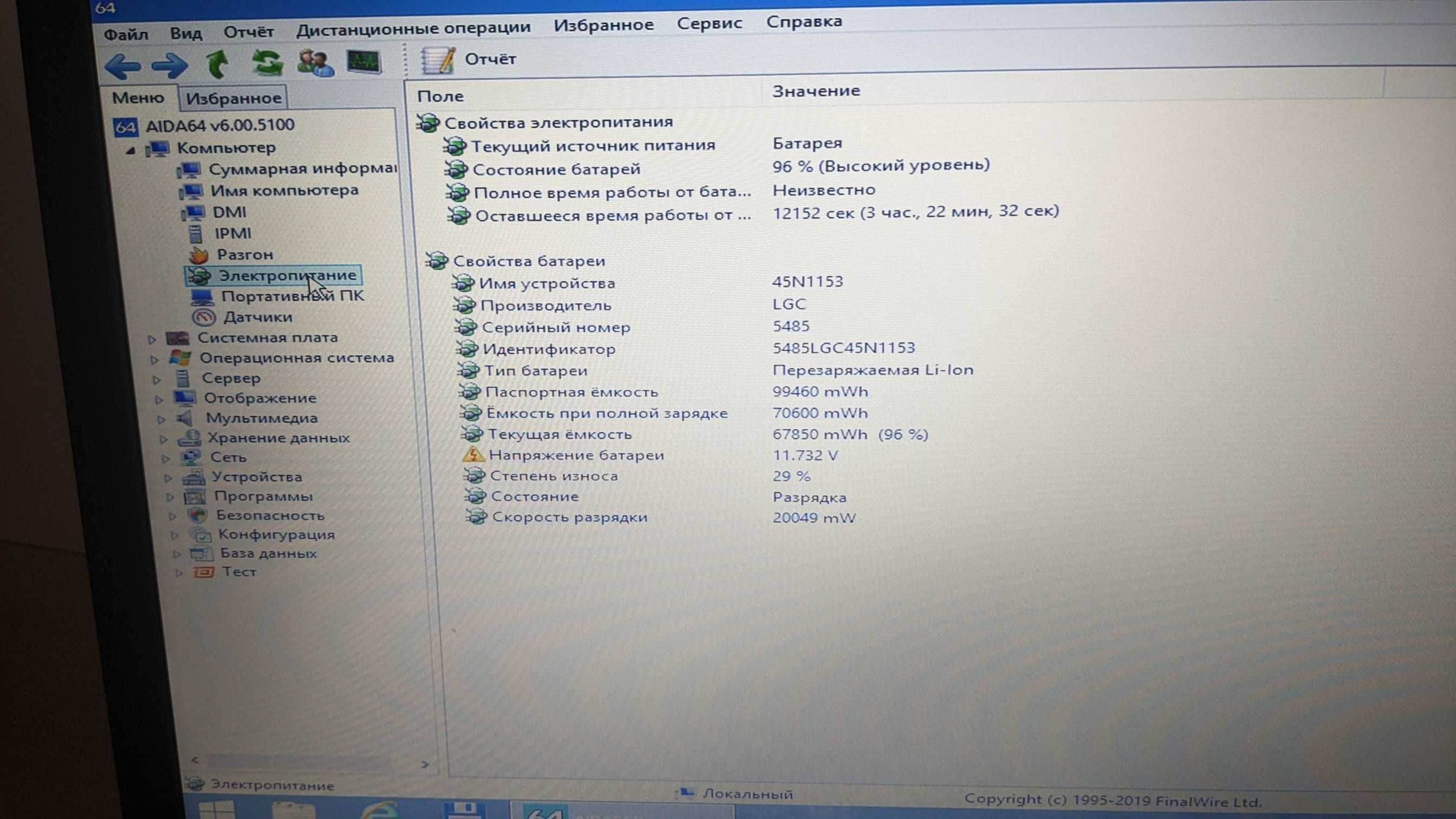Switch to the Меню tab

(x=138, y=98)
